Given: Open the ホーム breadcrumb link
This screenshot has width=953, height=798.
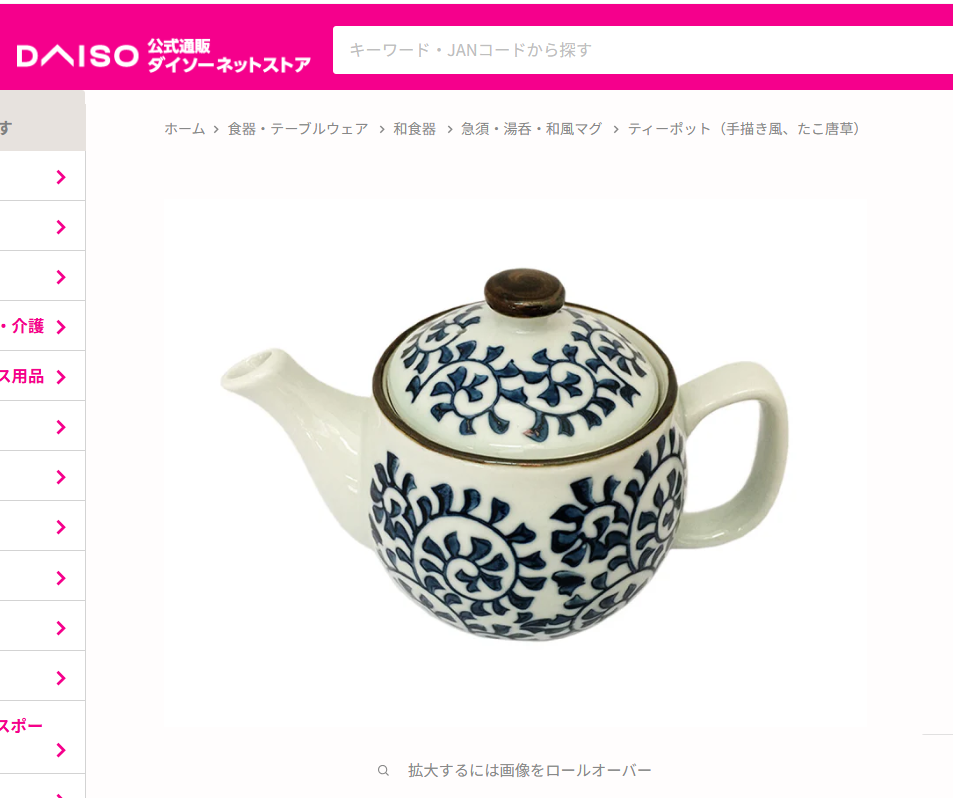Looking at the screenshot, I should click(185, 129).
